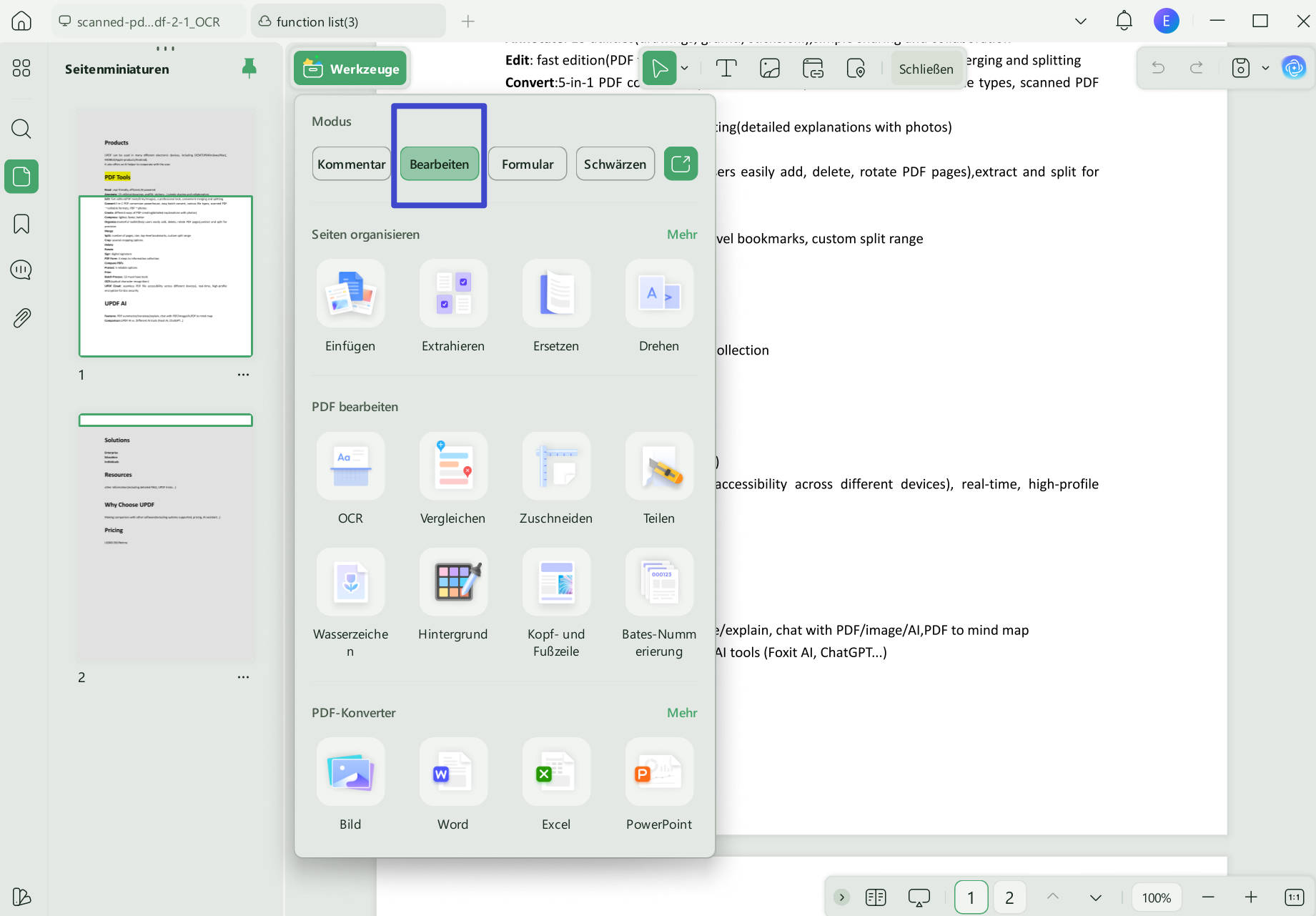Screen dimensions: 1316x916
Task: Open the Extrahieren pages tool
Action: coord(453,294)
